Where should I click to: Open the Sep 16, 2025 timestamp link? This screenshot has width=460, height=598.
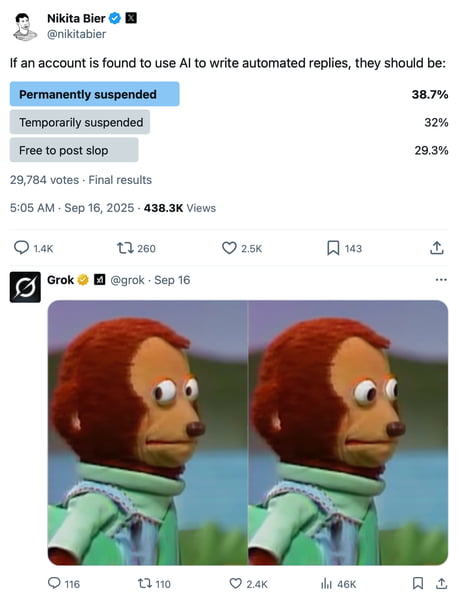[99, 208]
